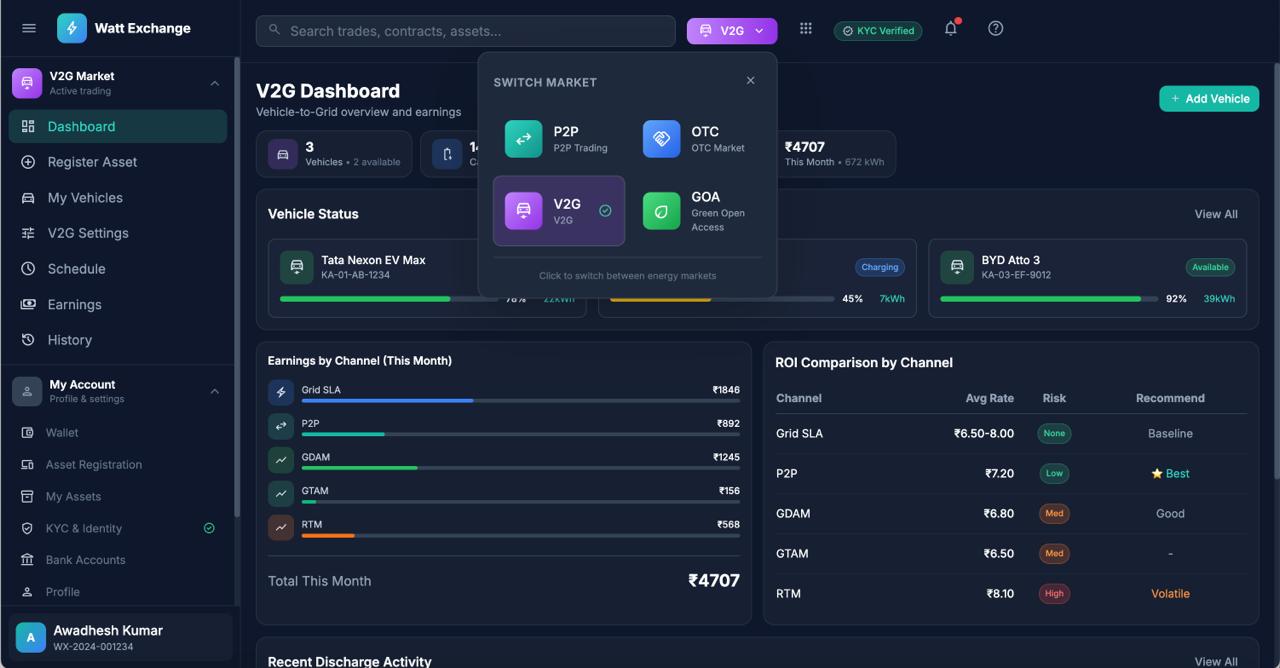Select the P2P Trading icon
The height and width of the screenshot is (668, 1280).
[x=524, y=140]
